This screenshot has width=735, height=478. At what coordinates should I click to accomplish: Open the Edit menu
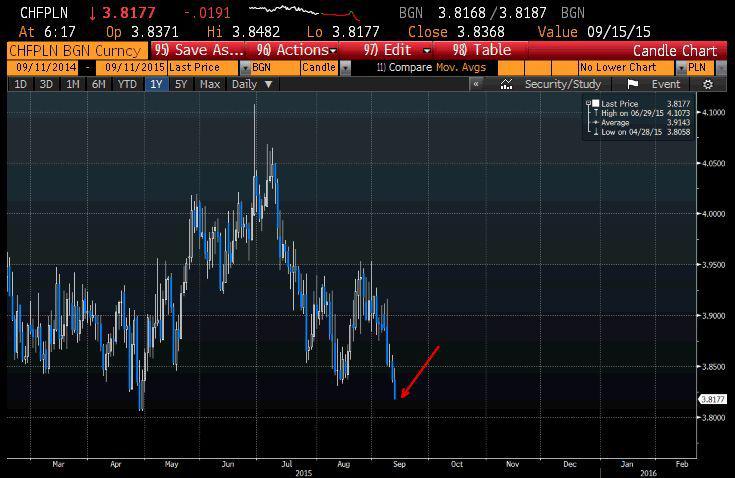[x=397, y=50]
